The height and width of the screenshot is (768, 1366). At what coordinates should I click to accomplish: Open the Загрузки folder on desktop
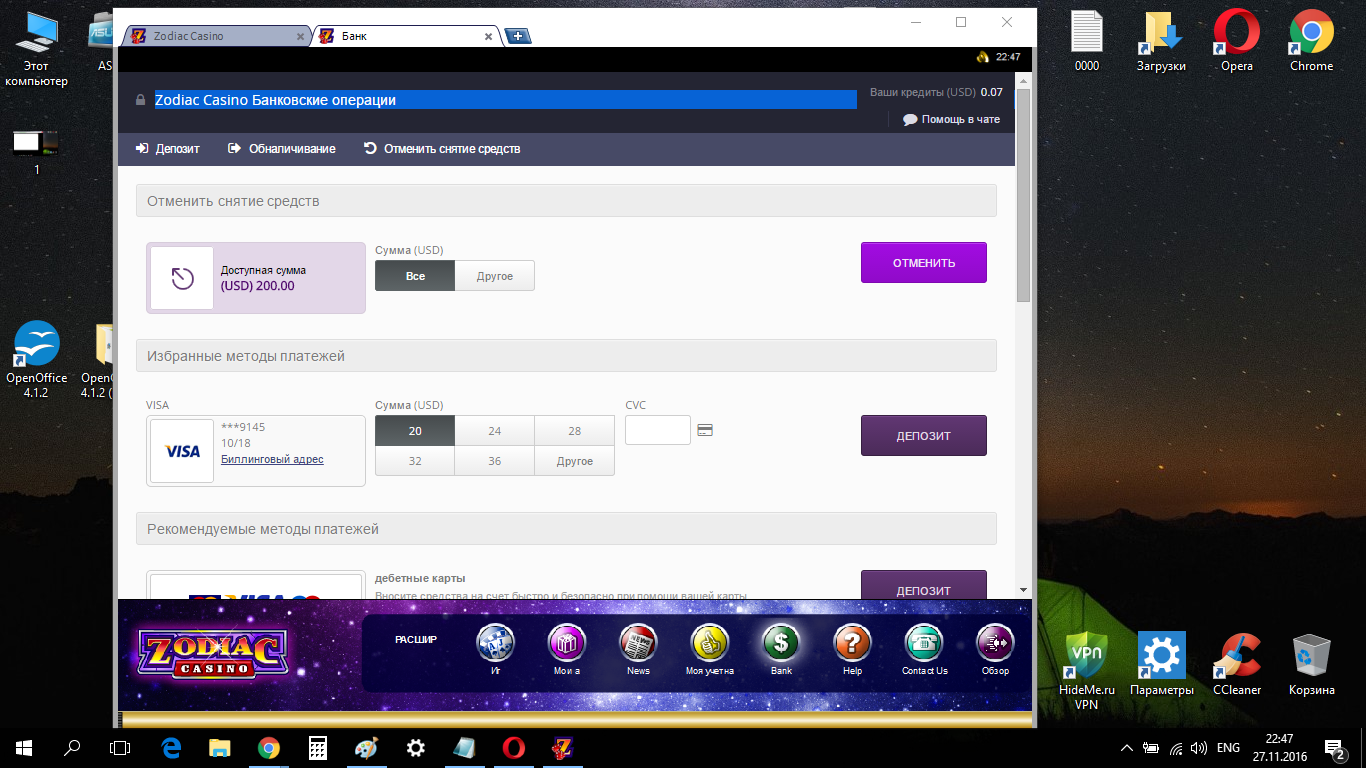coord(1161,41)
